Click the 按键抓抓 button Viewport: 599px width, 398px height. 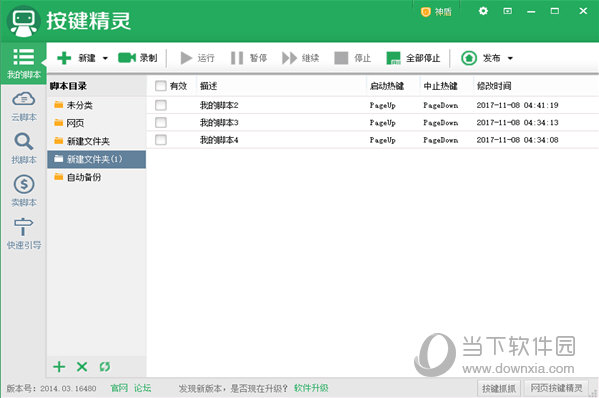point(499,388)
